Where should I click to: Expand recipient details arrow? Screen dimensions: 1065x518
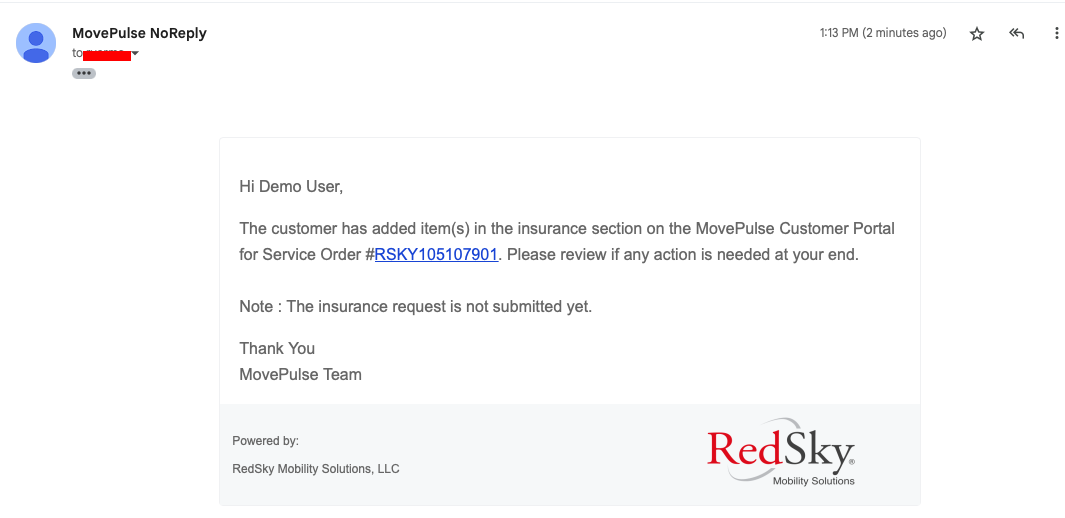coord(135,54)
